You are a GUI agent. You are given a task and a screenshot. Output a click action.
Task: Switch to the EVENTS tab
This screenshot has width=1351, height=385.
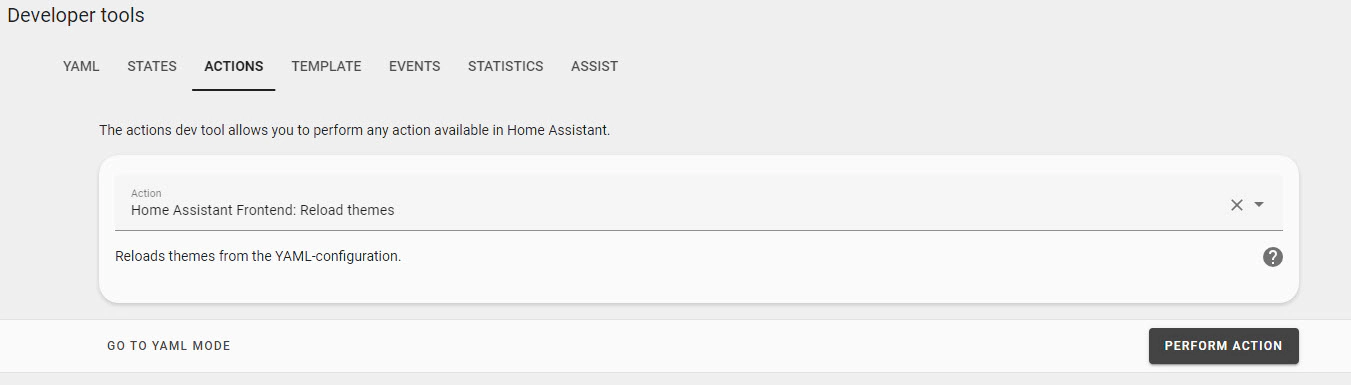415,66
